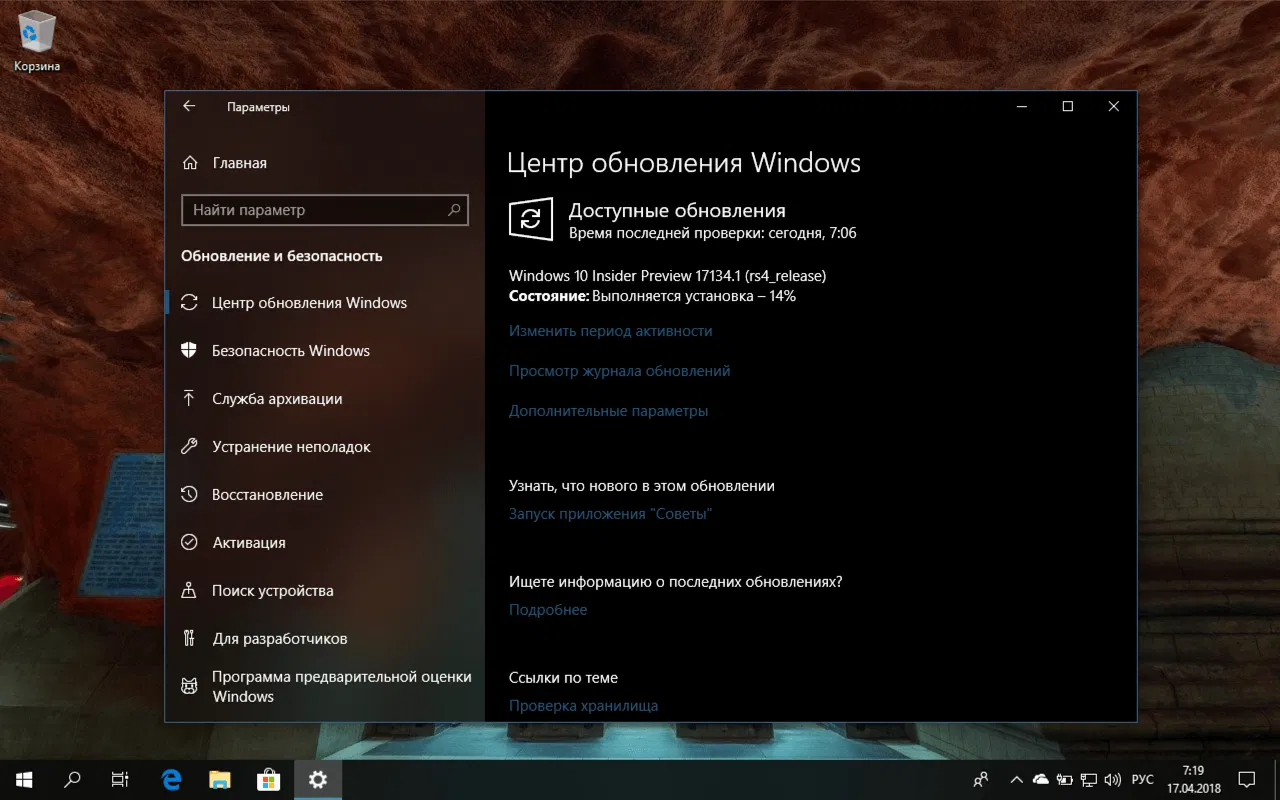The image size is (1280, 800).
Task: Click the Узнать, что нового в этом обновлении text
Action: pos(642,486)
